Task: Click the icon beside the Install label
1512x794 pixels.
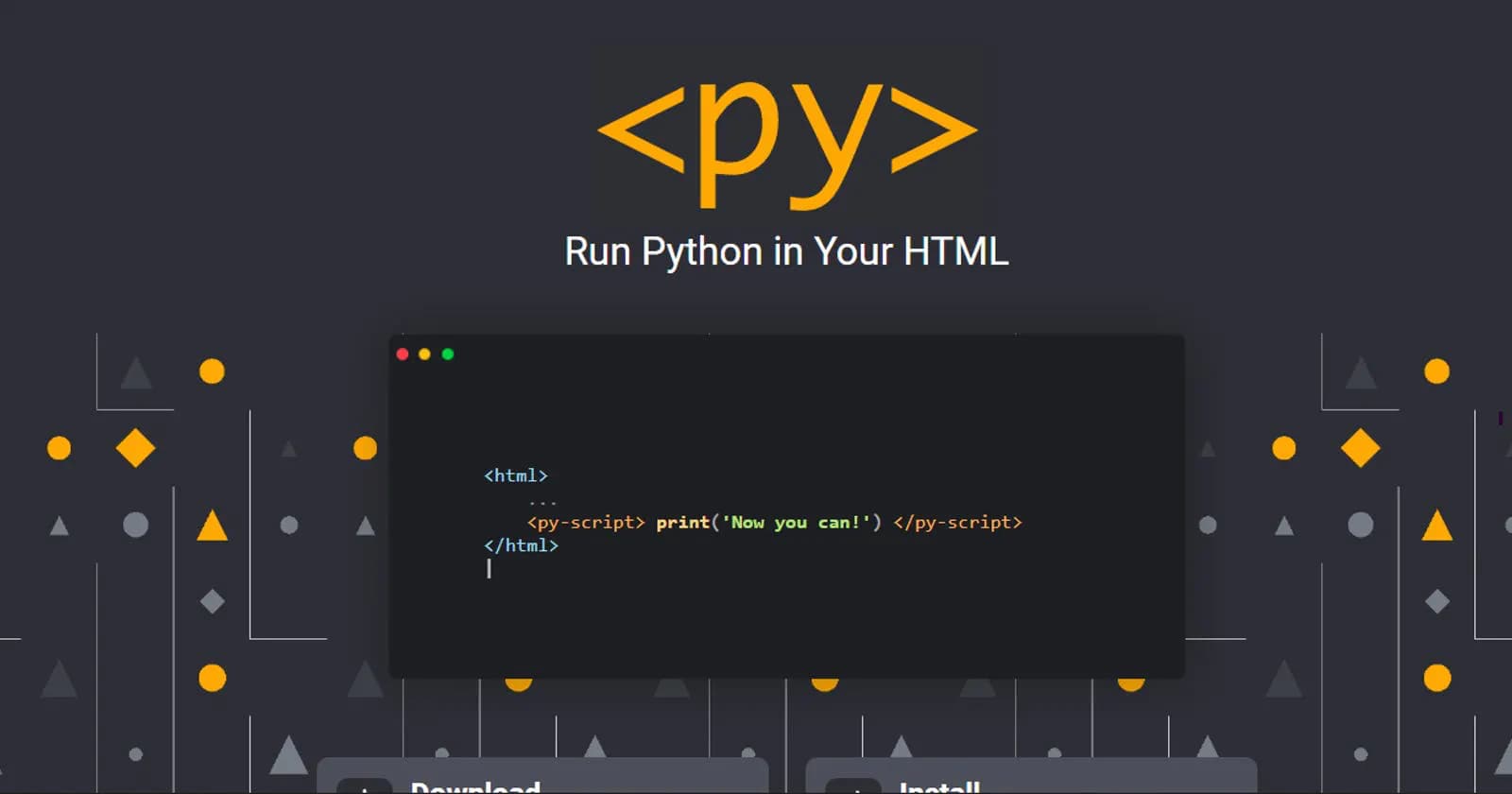Action: tap(852, 786)
